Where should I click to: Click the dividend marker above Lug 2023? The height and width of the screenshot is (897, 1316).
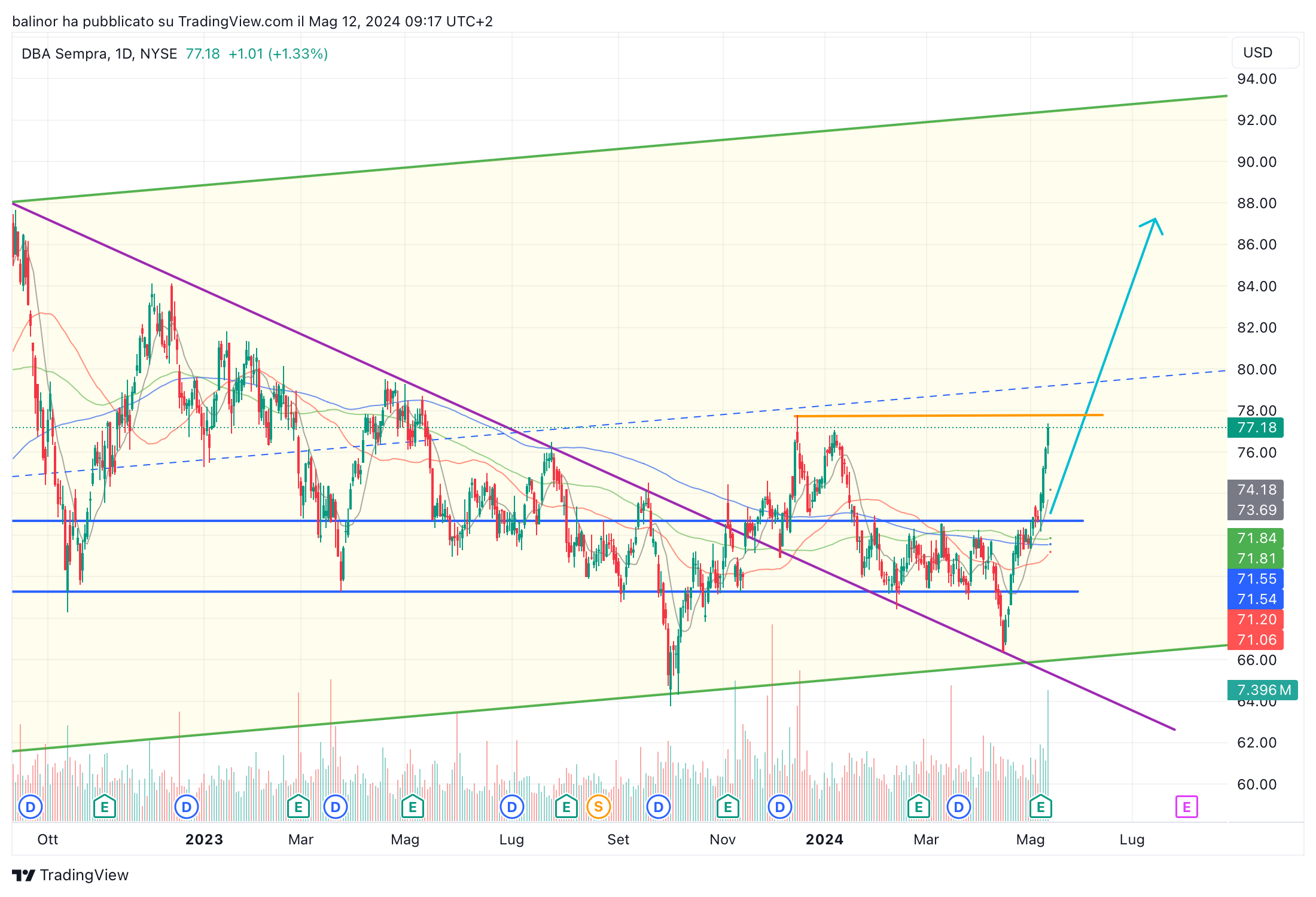click(512, 807)
